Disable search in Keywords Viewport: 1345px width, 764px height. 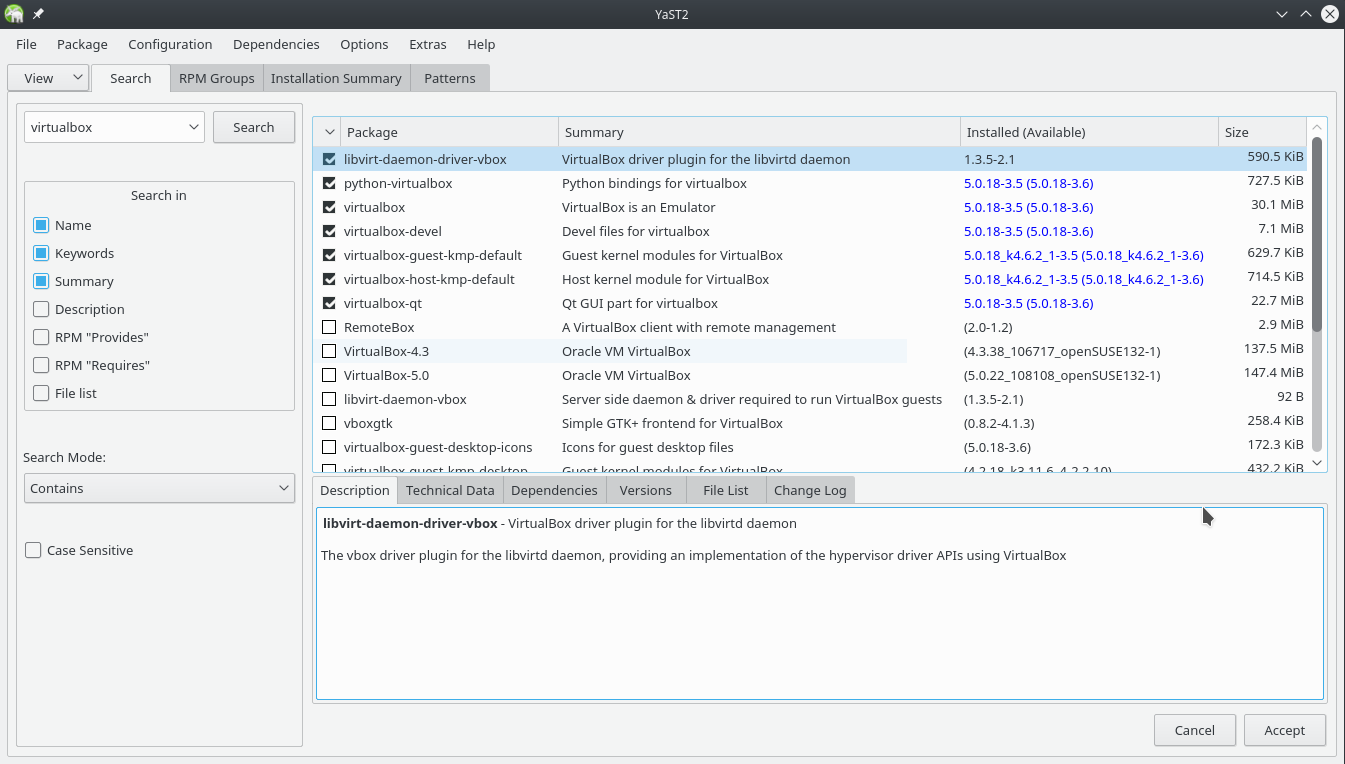click(41, 253)
